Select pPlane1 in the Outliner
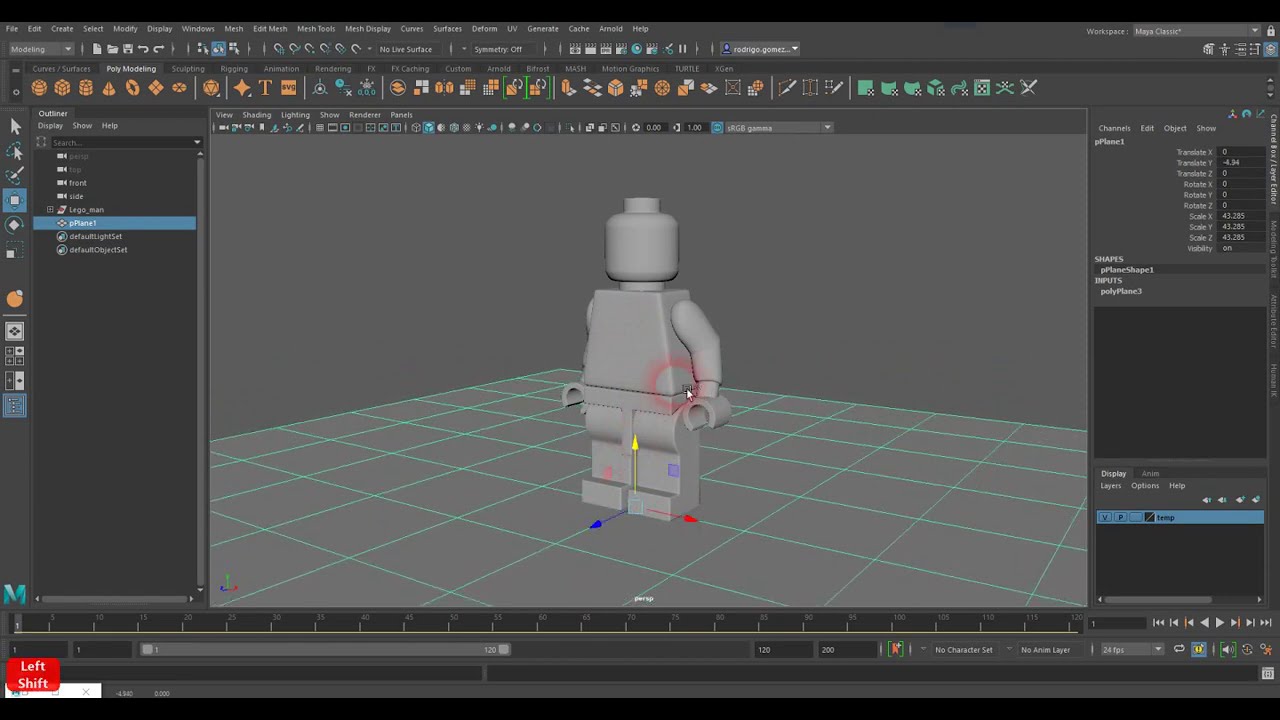The image size is (1280, 720). point(115,223)
